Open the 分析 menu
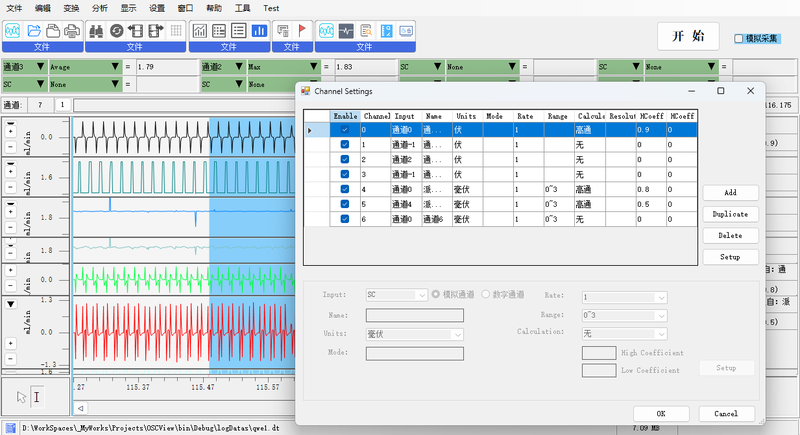 pos(99,7)
